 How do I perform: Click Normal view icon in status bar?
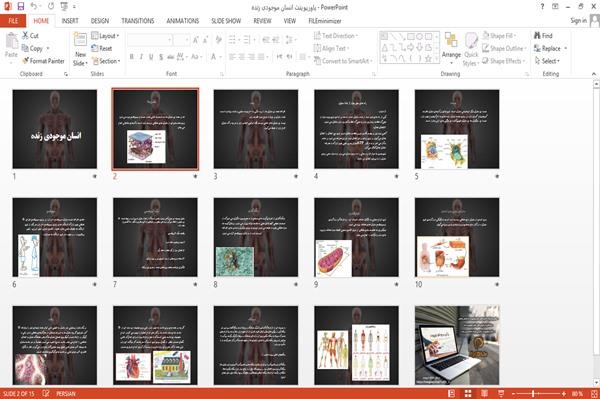(452, 394)
